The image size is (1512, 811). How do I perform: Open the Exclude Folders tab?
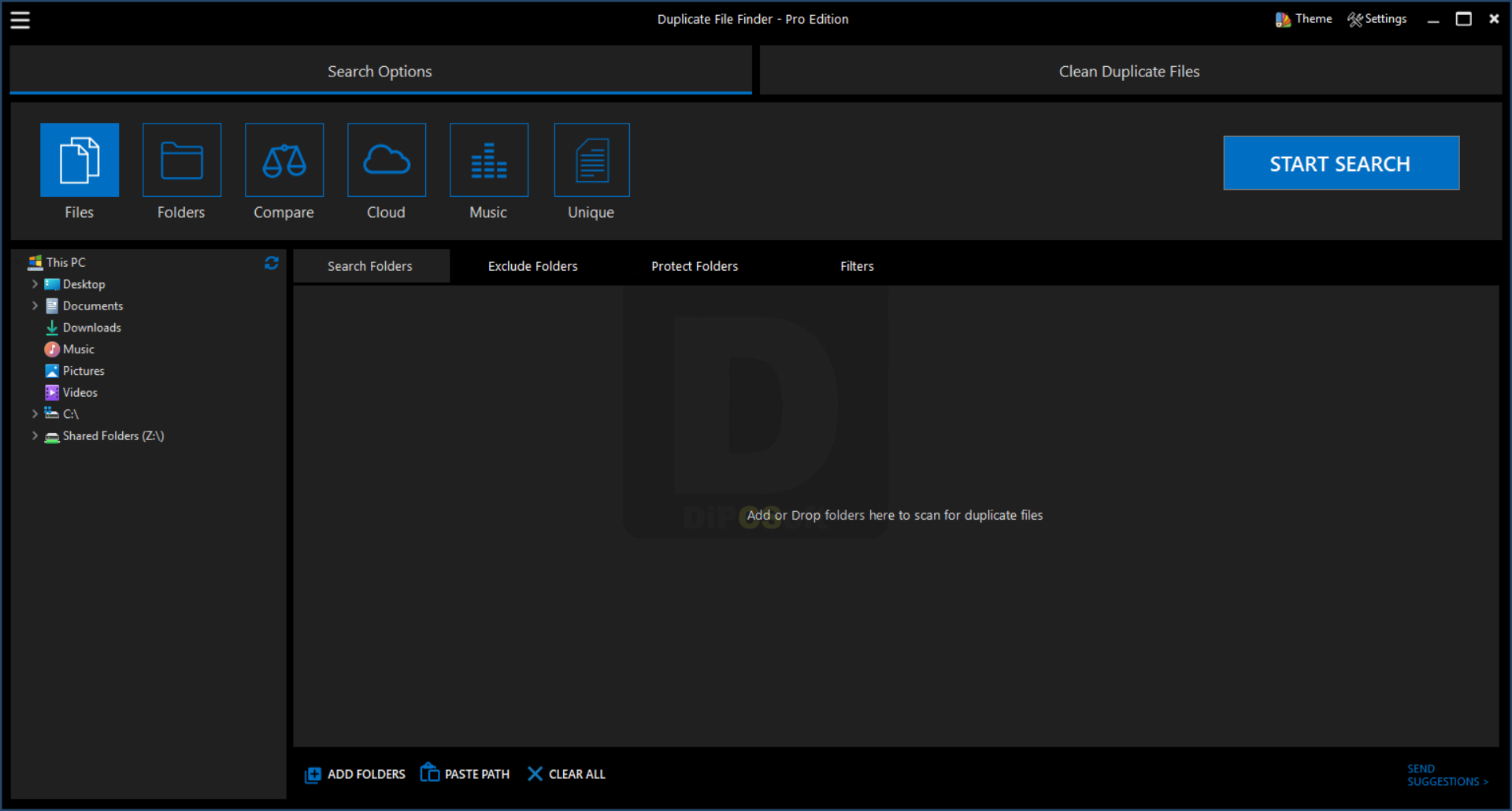533,266
